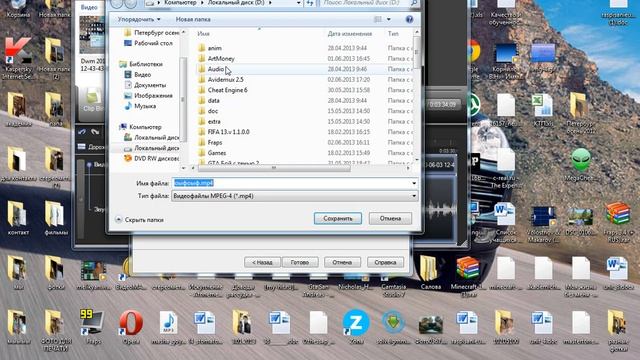Select Компьютер in the navigation pane

tap(145, 127)
